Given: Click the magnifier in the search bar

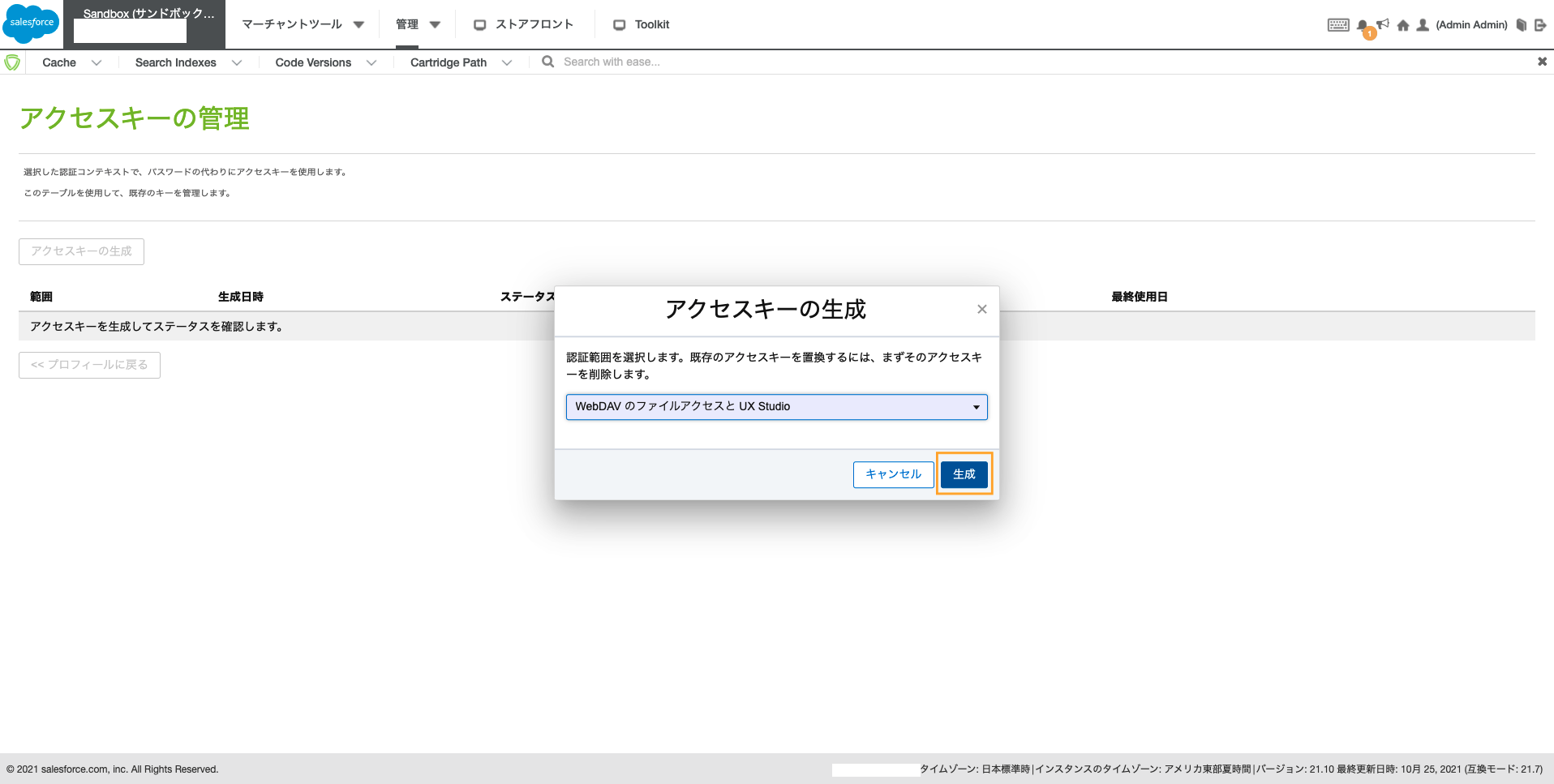Looking at the screenshot, I should point(547,62).
